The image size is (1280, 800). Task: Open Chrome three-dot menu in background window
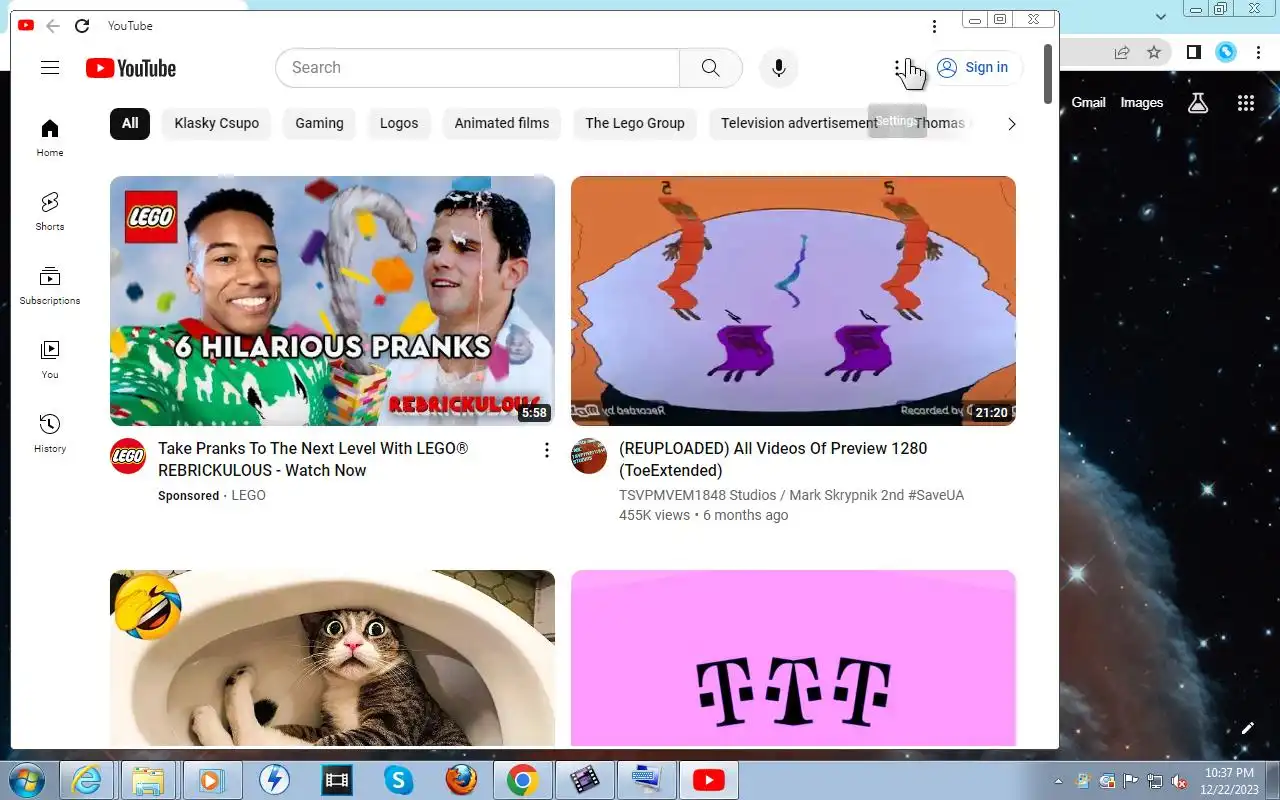pos(1258,52)
